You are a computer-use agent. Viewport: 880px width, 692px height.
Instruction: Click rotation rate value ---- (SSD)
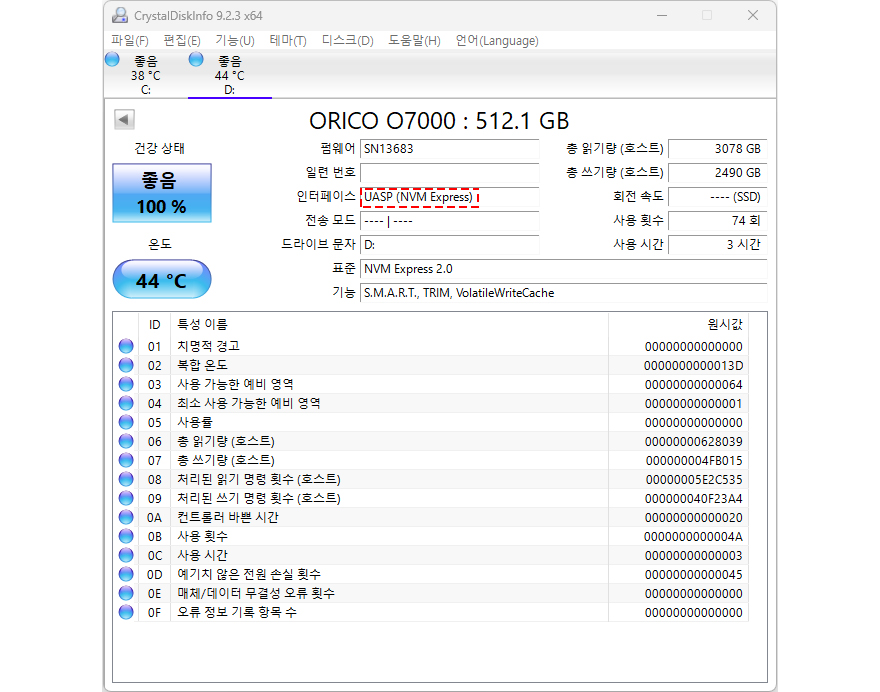coord(717,197)
